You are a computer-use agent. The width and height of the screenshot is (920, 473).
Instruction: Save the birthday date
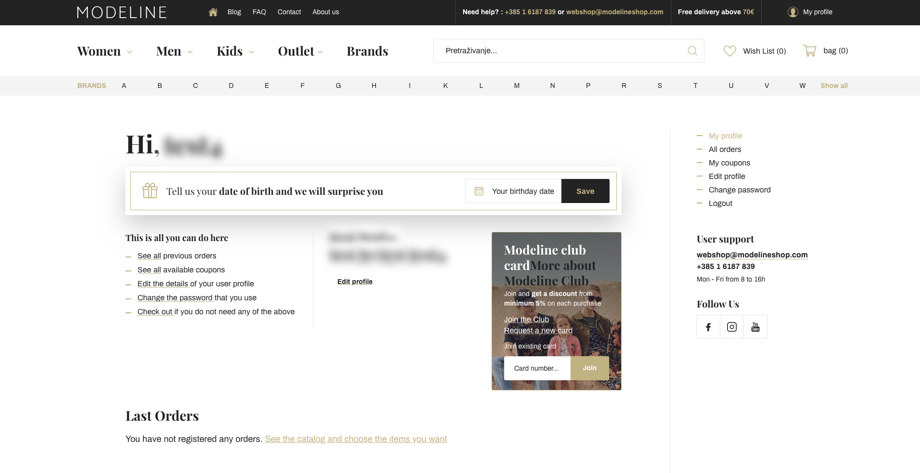(585, 191)
